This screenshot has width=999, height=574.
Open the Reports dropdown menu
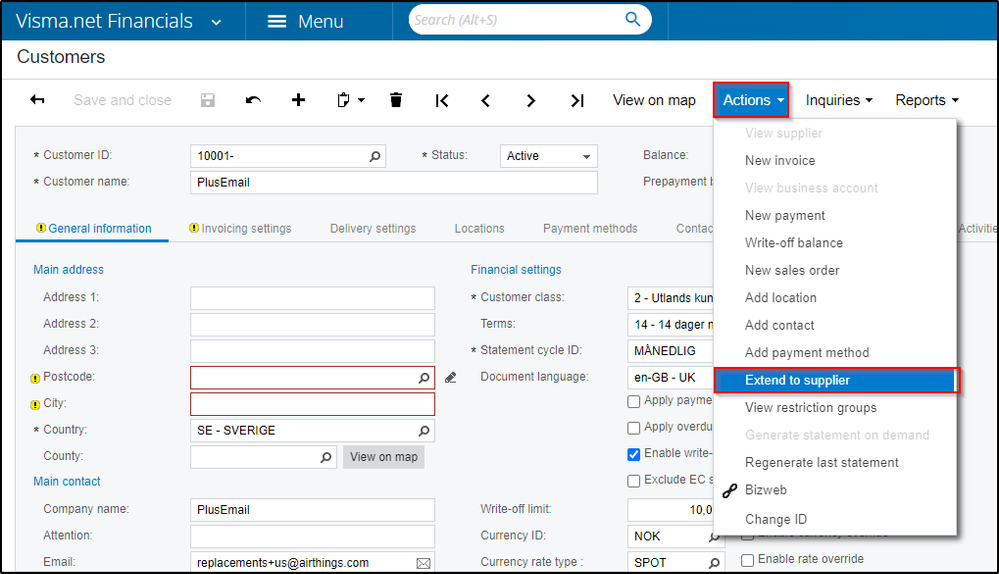[x=927, y=100]
